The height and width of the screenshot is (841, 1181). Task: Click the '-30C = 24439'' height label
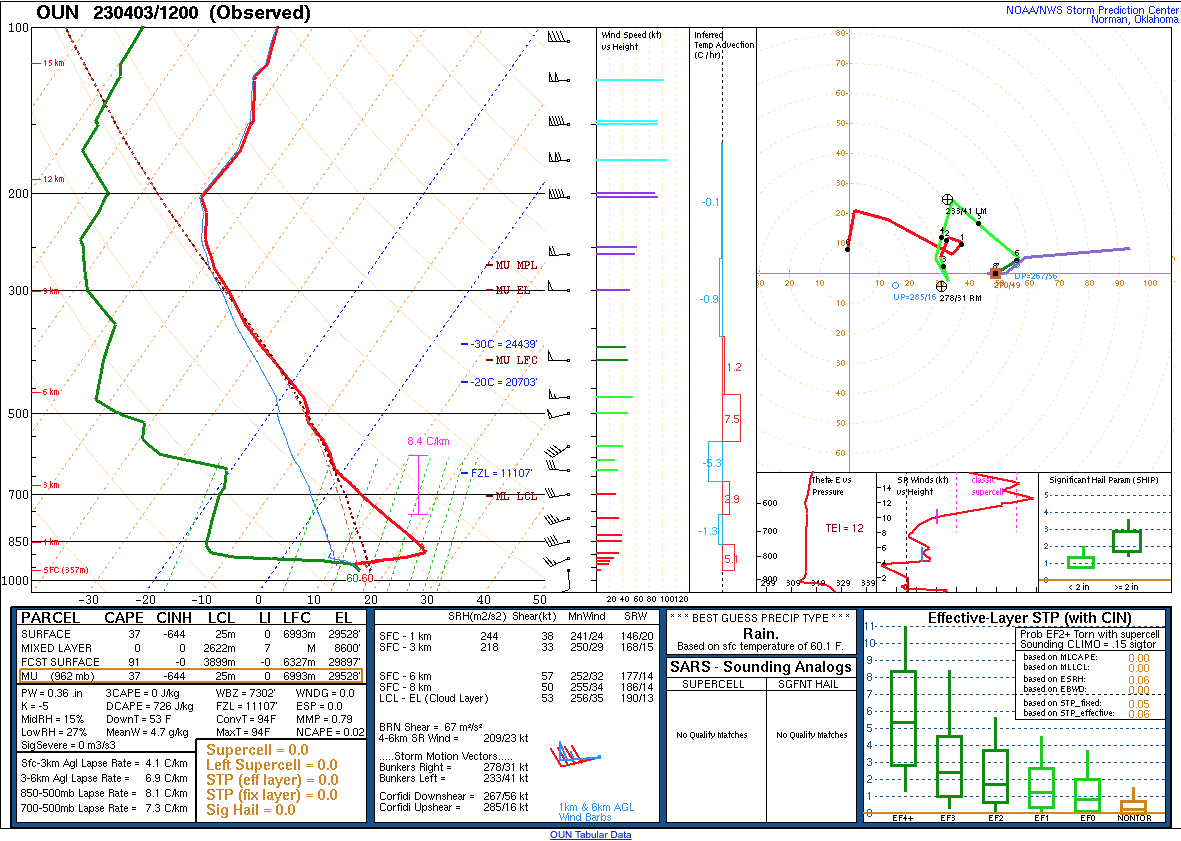(x=504, y=344)
